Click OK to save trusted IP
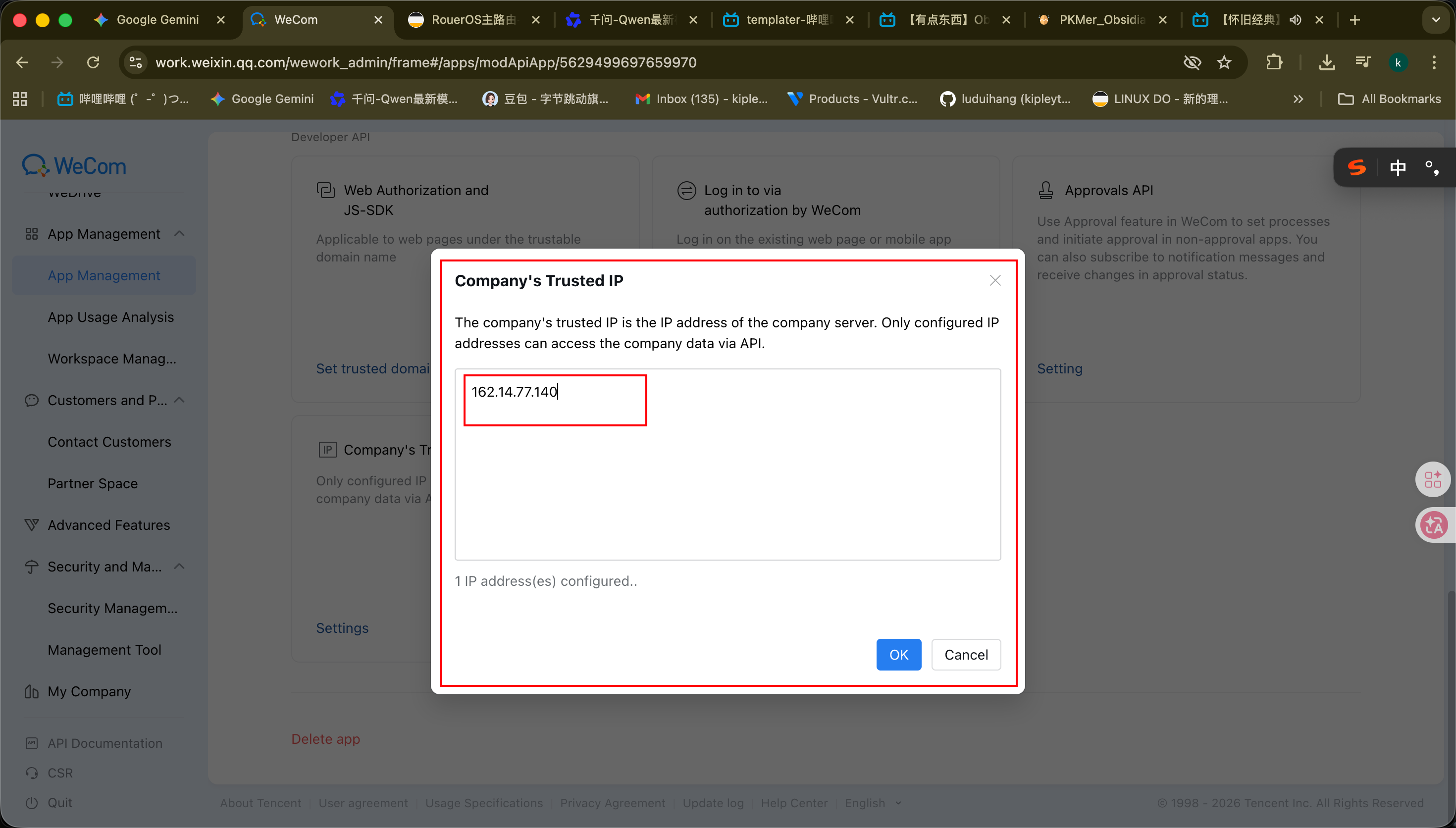 click(898, 655)
